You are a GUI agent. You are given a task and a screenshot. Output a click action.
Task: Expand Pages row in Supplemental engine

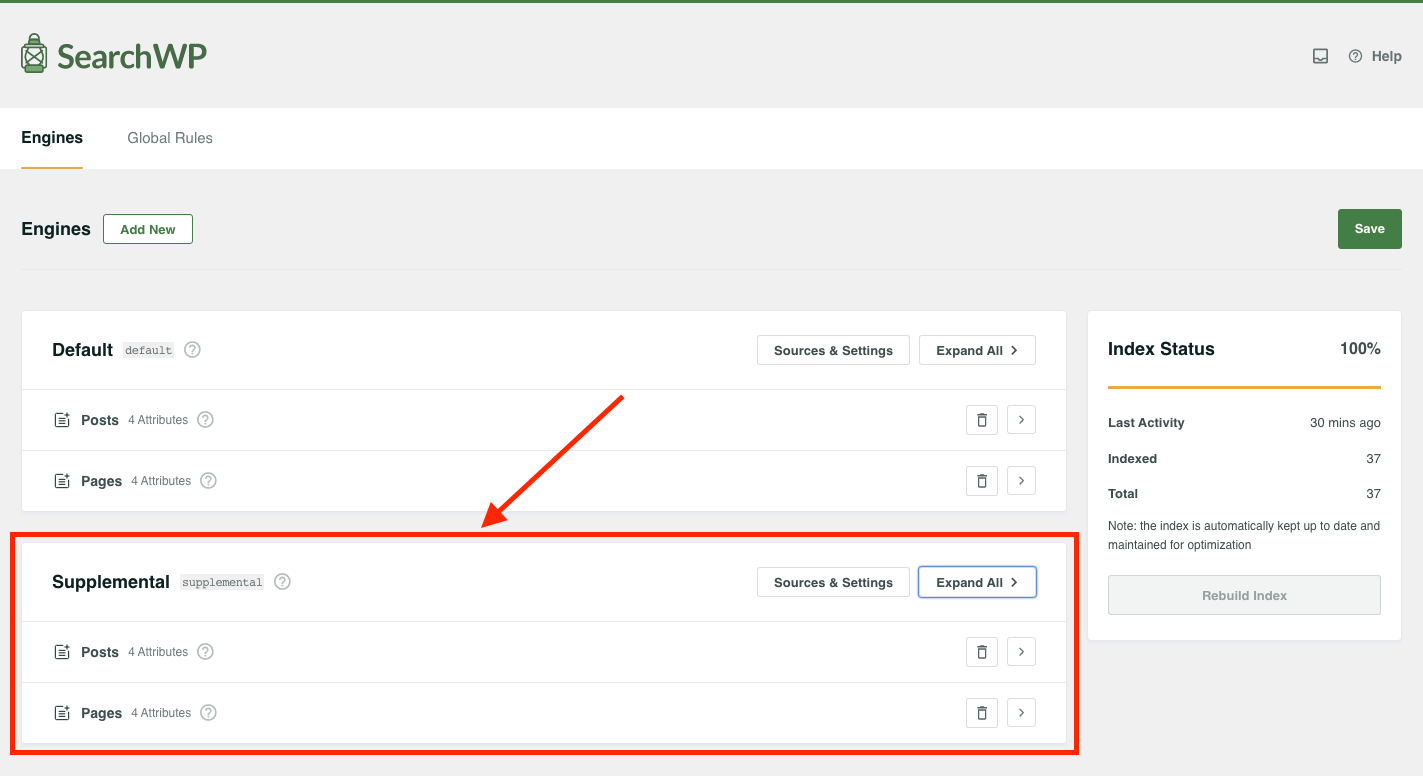(1021, 713)
